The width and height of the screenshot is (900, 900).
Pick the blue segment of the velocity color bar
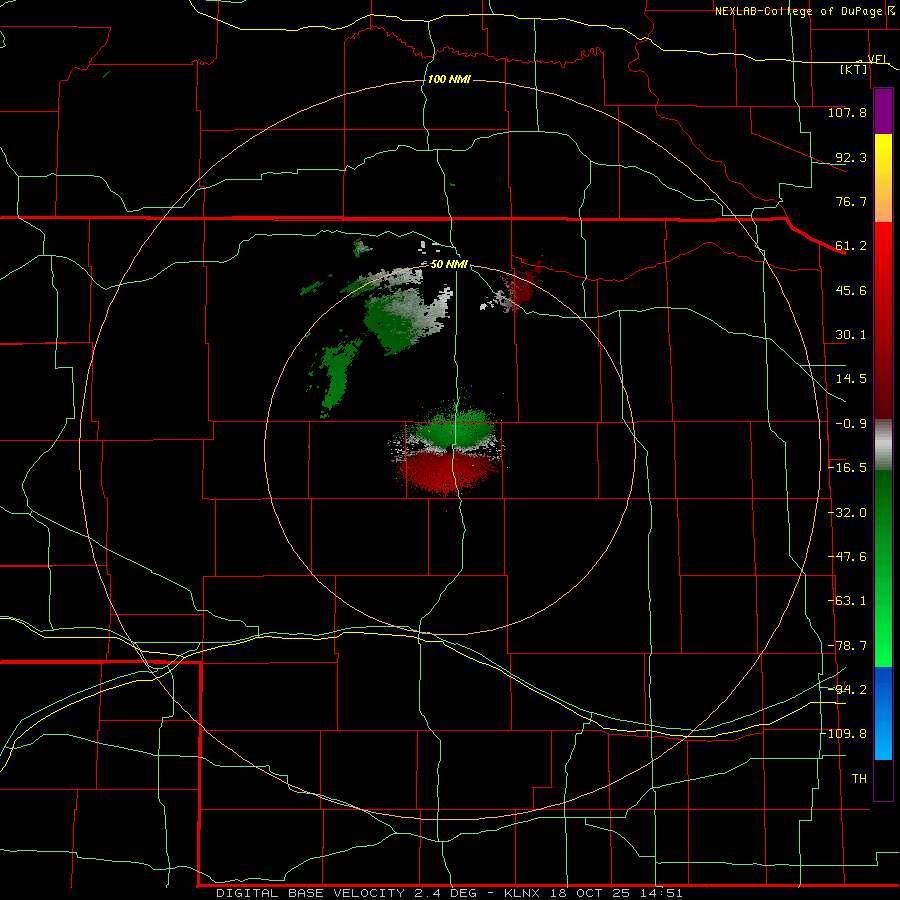tap(883, 713)
